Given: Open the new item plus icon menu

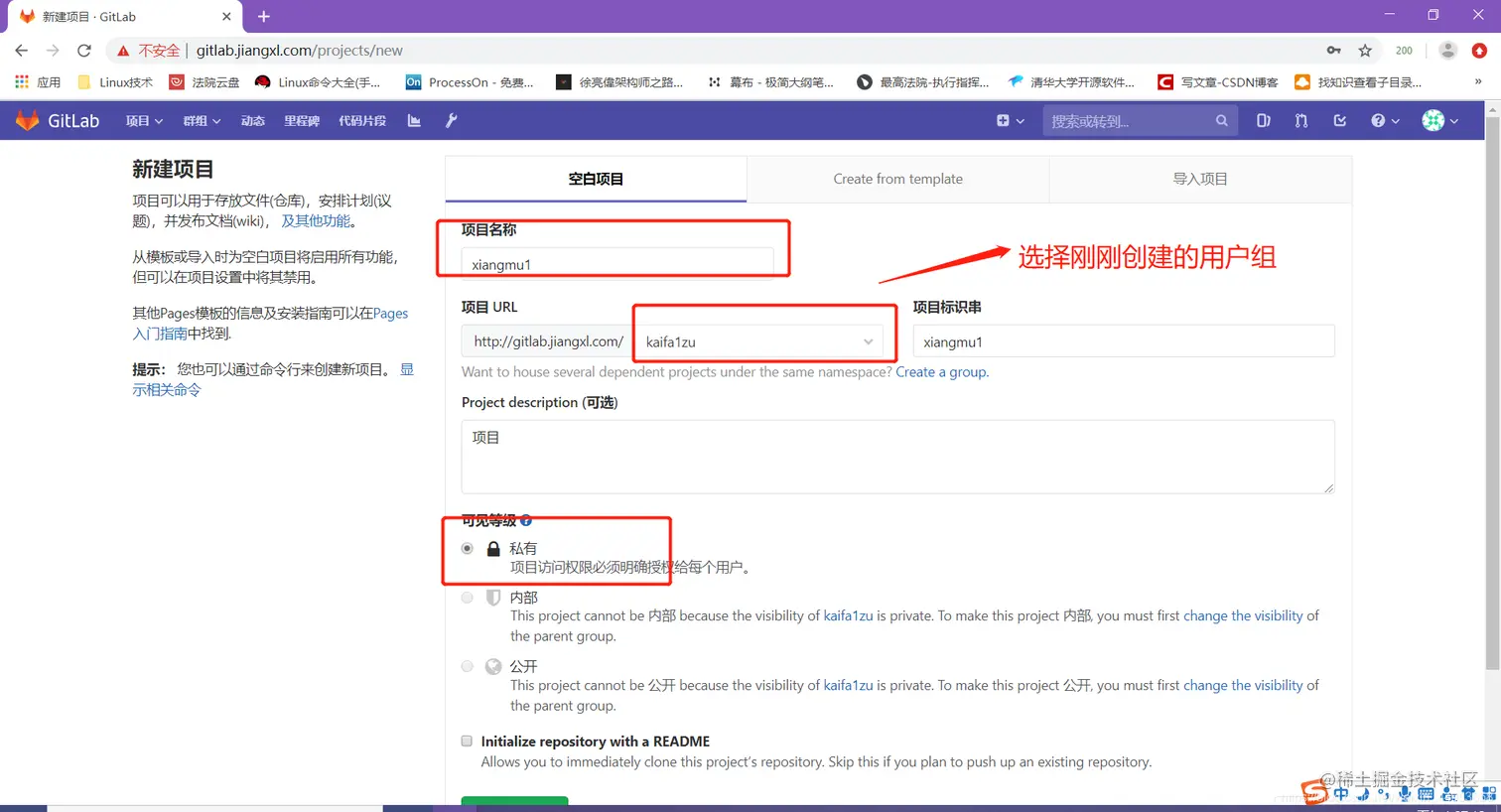Looking at the screenshot, I should point(1010,120).
